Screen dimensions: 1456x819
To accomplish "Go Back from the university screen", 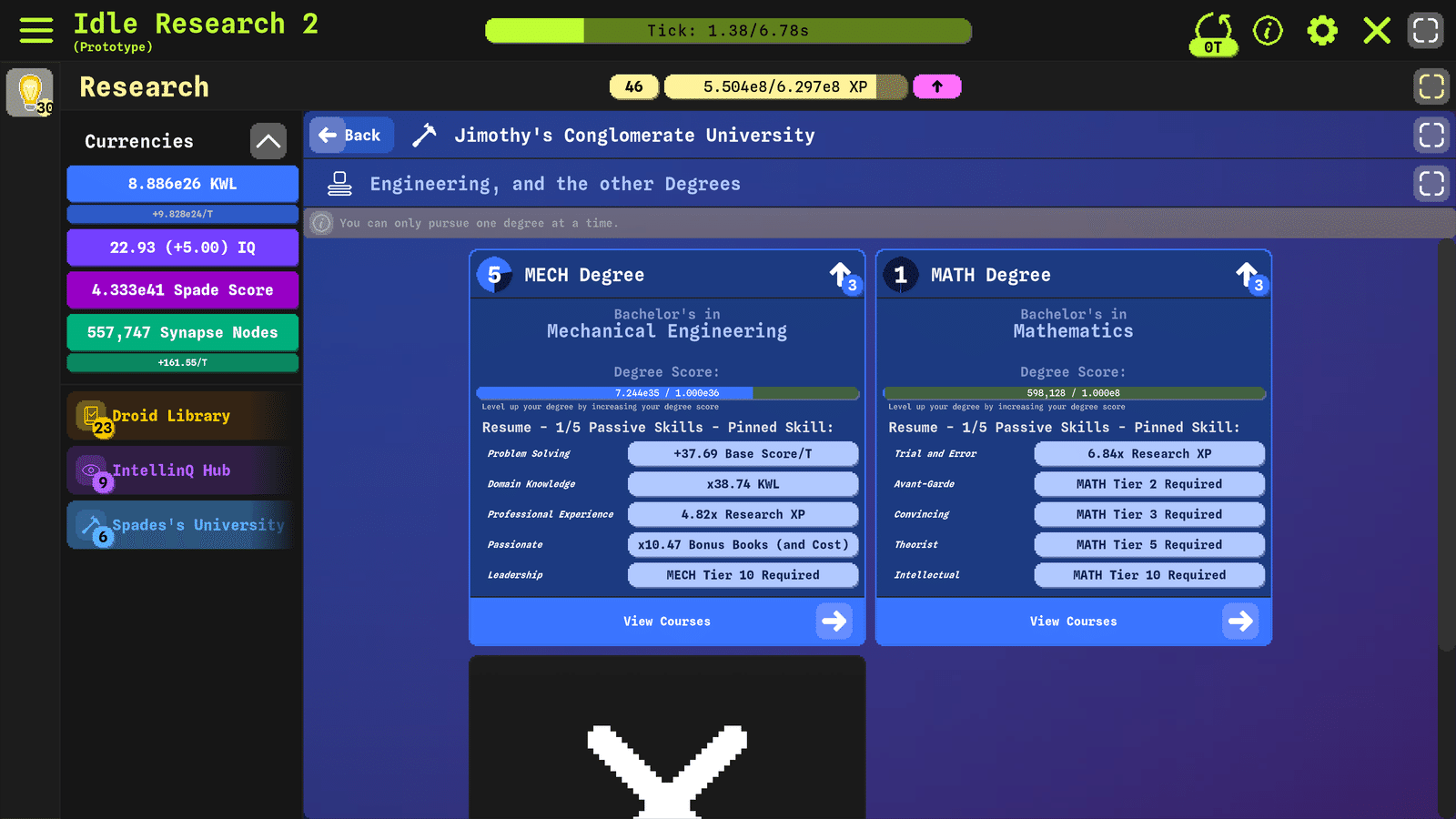I will tap(351, 136).
